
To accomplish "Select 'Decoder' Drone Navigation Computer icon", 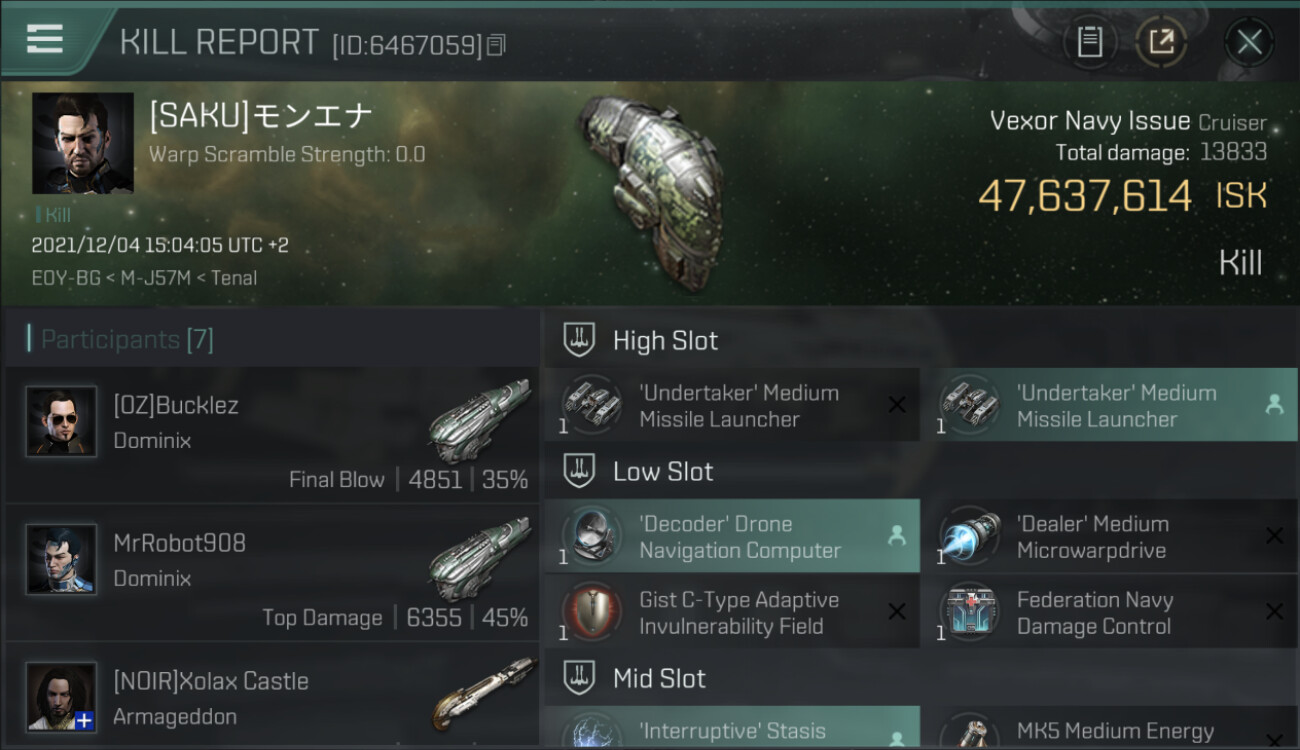I will coord(591,537).
